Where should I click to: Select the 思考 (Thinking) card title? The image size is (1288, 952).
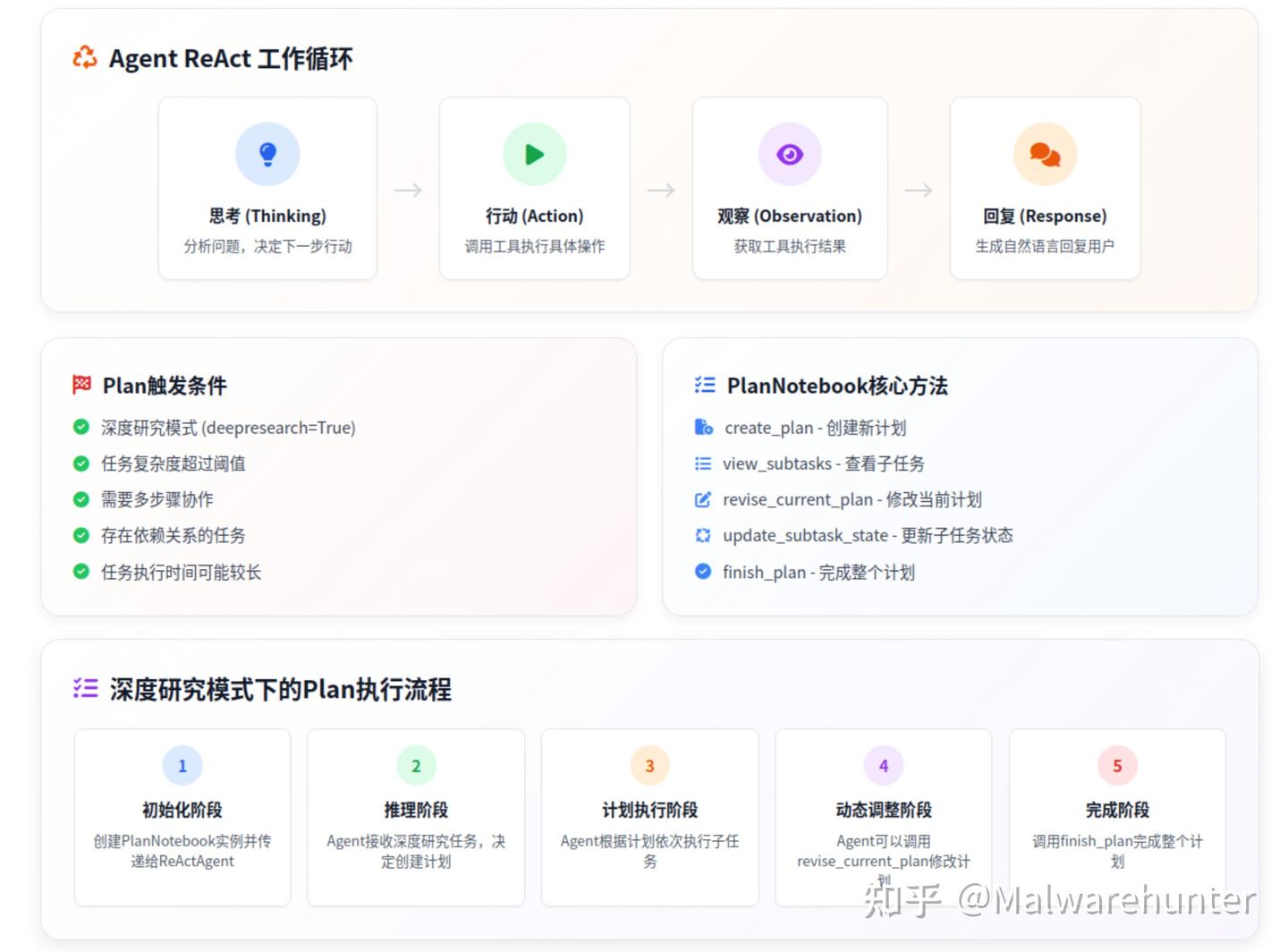[267, 216]
